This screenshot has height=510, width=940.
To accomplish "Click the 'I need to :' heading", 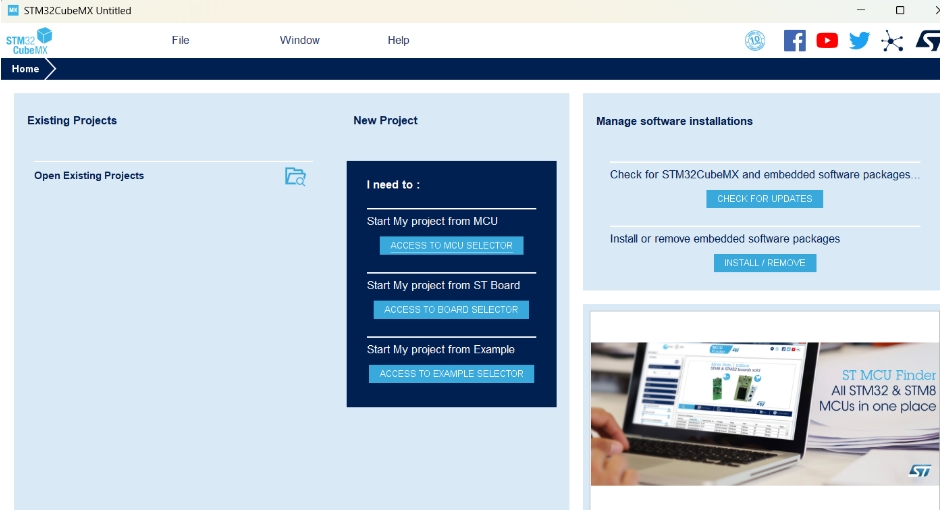I will pyautogui.click(x=393, y=185).
